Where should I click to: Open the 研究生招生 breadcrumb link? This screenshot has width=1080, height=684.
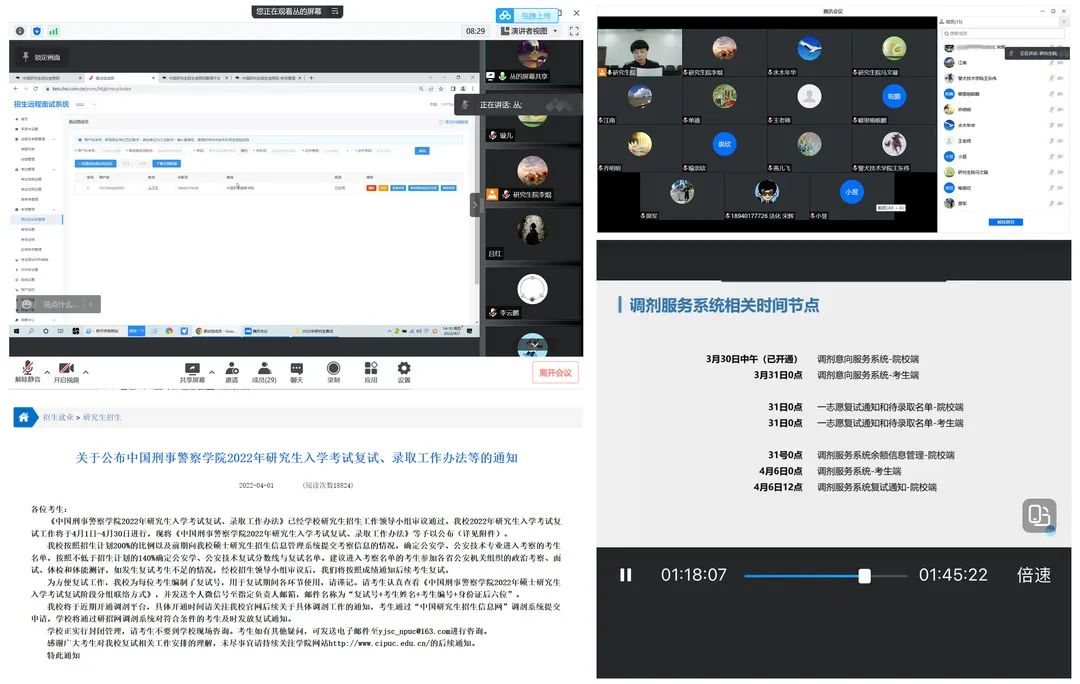point(102,417)
